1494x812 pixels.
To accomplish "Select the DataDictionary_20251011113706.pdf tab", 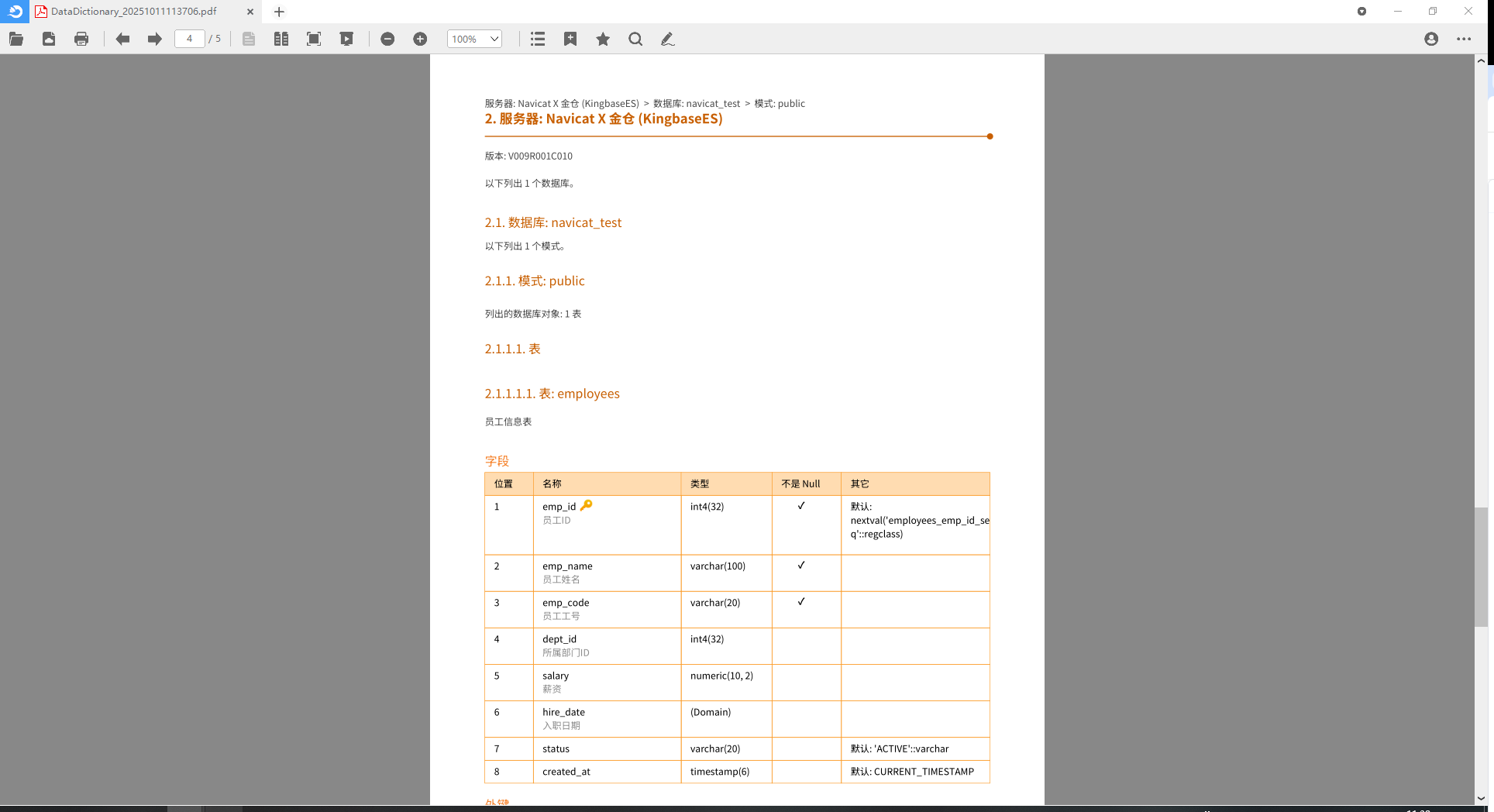I will click(x=146, y=12).
